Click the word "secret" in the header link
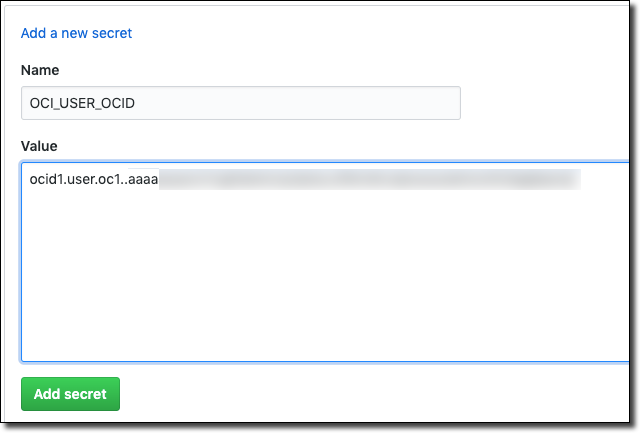Viewport: 640px width, 433px height. (x=111, y=33)
